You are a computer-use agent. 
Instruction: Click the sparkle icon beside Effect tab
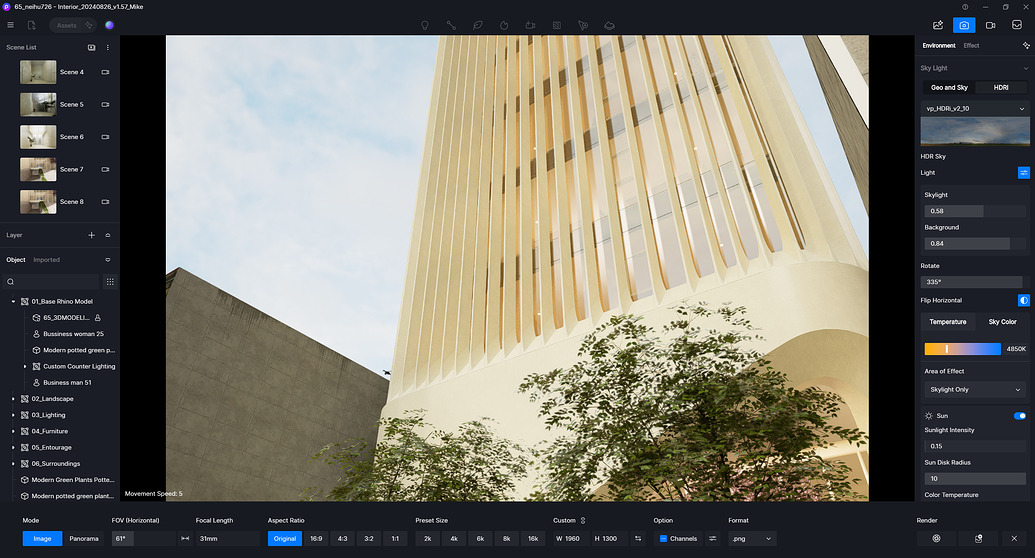tap(1026, 46)
